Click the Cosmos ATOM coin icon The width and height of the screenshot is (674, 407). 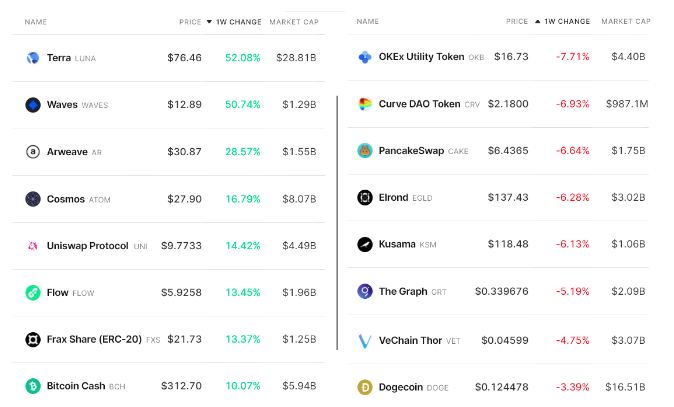(32, 199)
